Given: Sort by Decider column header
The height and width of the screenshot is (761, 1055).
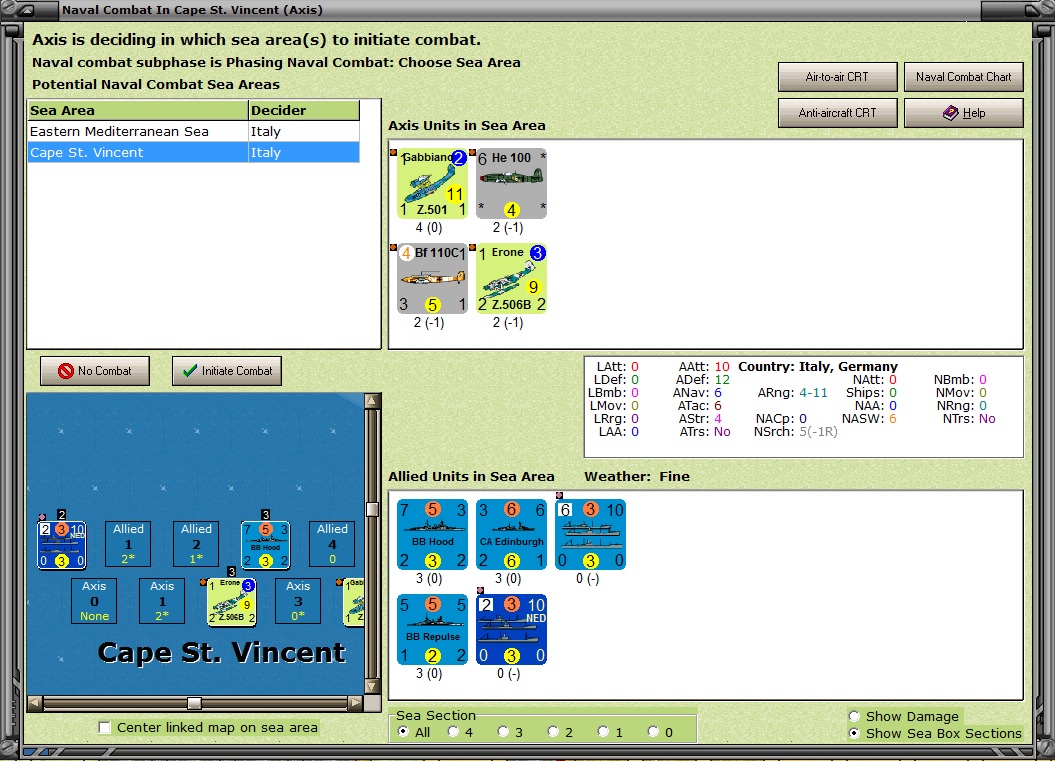Looking at the screenshot, I should click(303, 110).
